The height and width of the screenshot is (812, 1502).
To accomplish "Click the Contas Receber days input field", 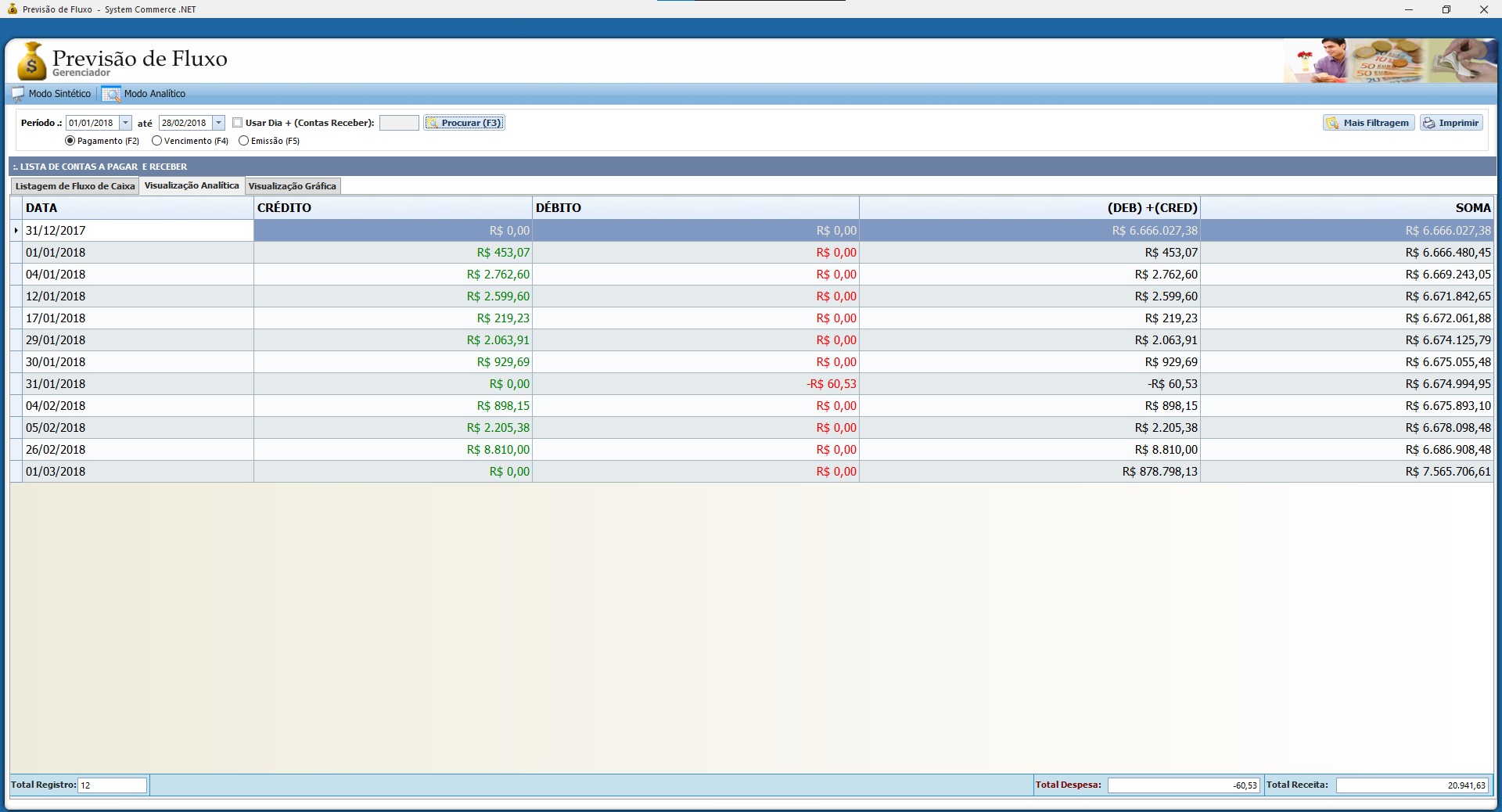I will [399, 123].
